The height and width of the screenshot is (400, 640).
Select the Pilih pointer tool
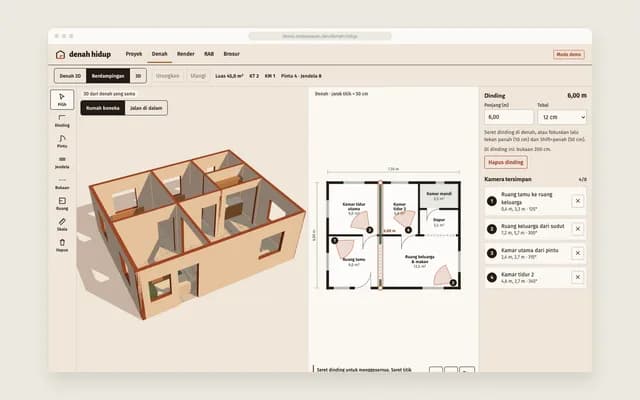tap(62, 100)
